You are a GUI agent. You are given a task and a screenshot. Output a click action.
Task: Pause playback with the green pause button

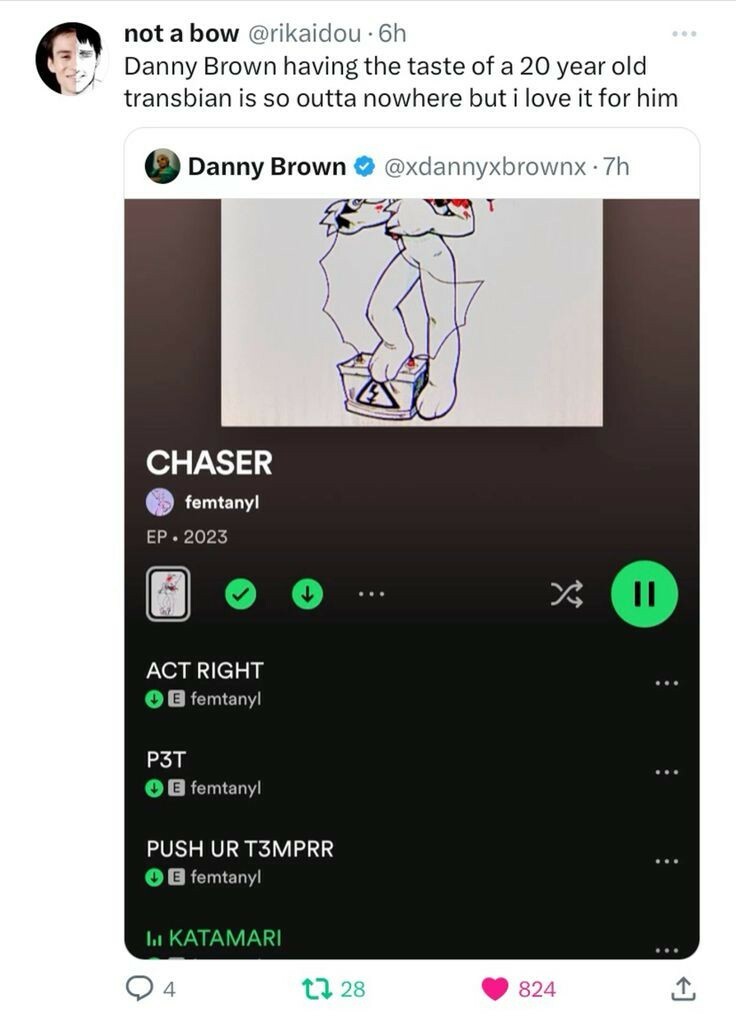coord(644,594)
